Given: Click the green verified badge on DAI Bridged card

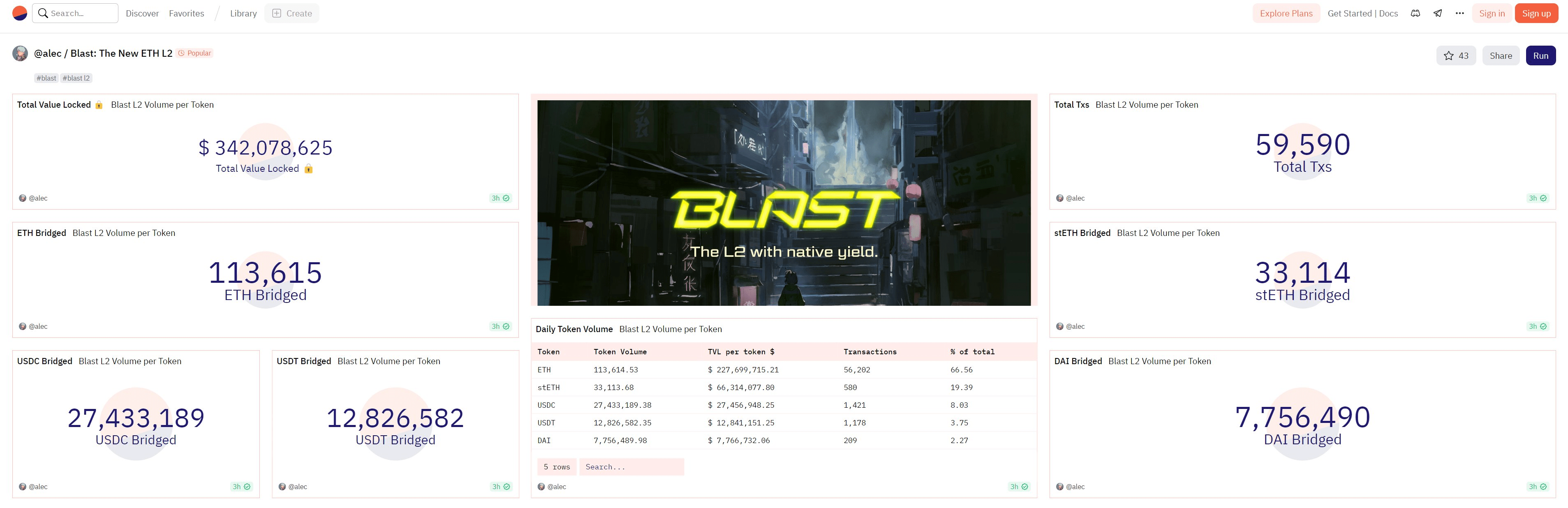Looking at the screenshot, I should [x=1543, y=487].
